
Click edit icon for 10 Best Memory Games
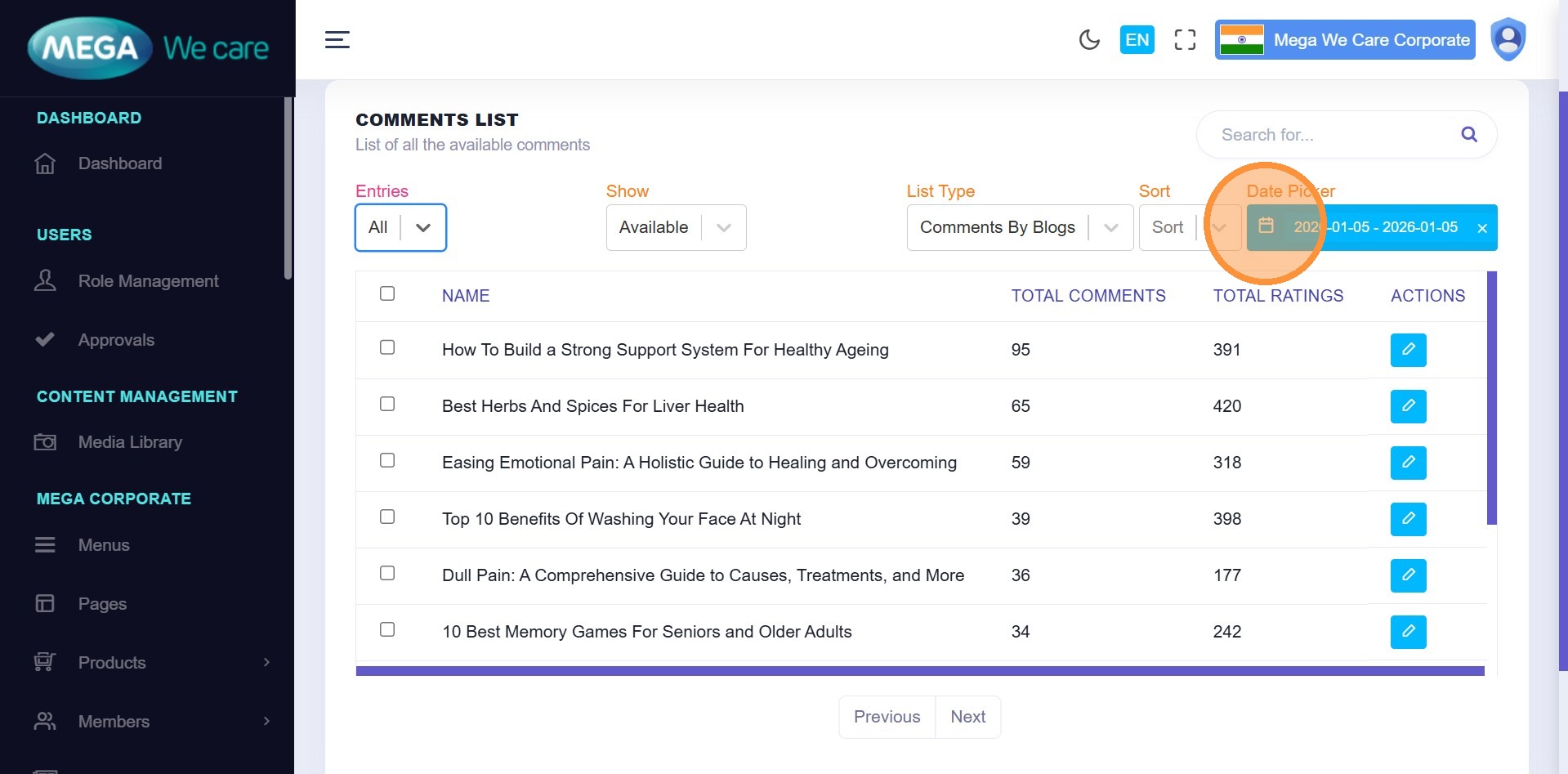1408,632
